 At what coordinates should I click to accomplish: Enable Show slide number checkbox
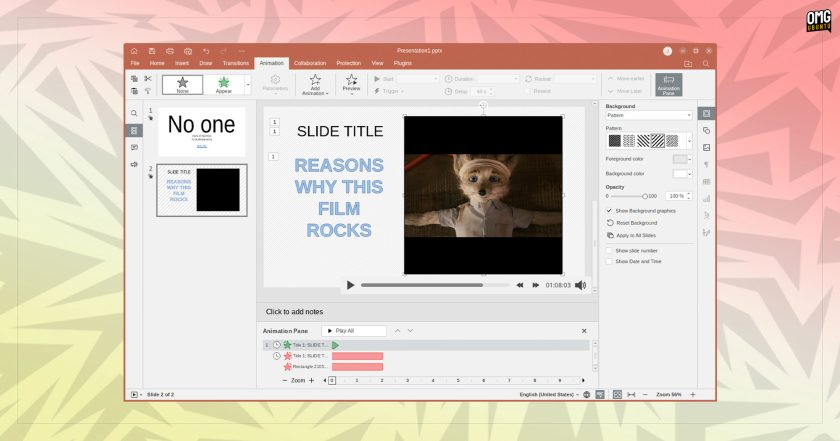[x=609, y=250]
